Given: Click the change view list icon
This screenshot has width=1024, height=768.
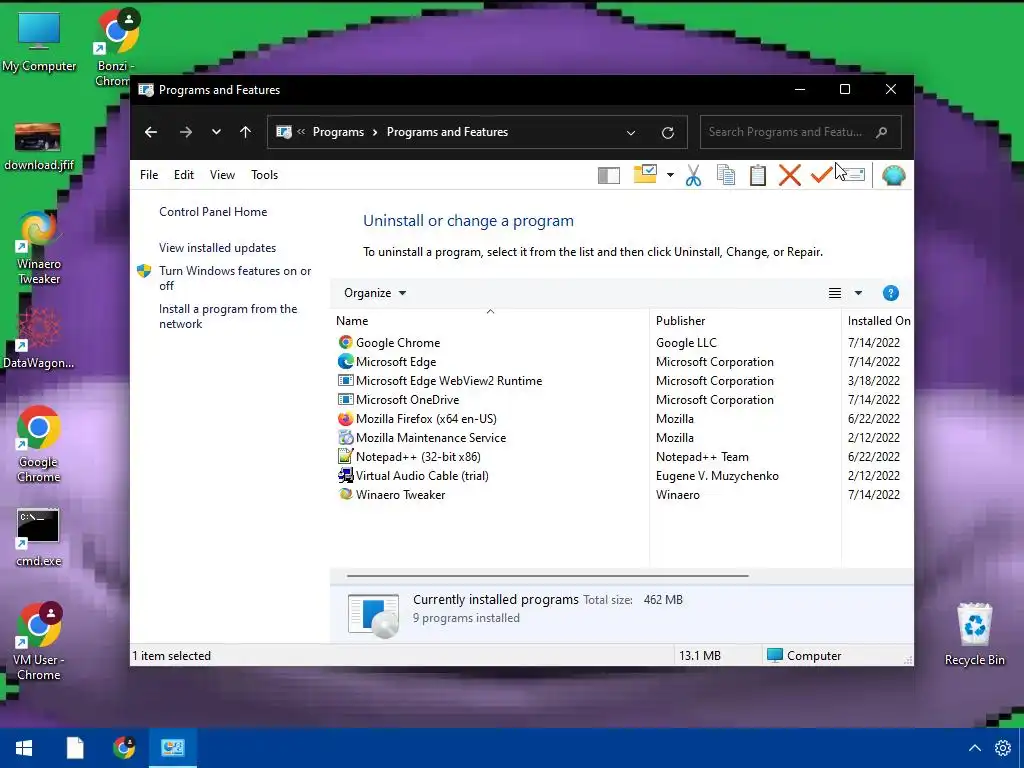Looking at the screenshot, I should pos(835,293).
